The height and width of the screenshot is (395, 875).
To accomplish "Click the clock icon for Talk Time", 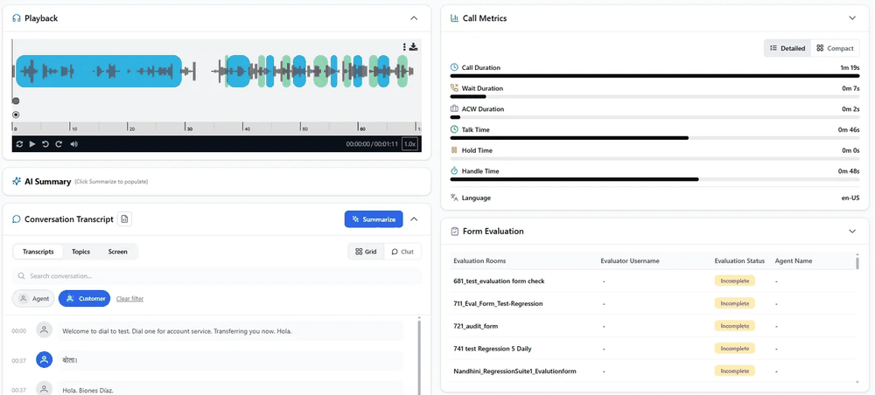I will click(454, 129).
